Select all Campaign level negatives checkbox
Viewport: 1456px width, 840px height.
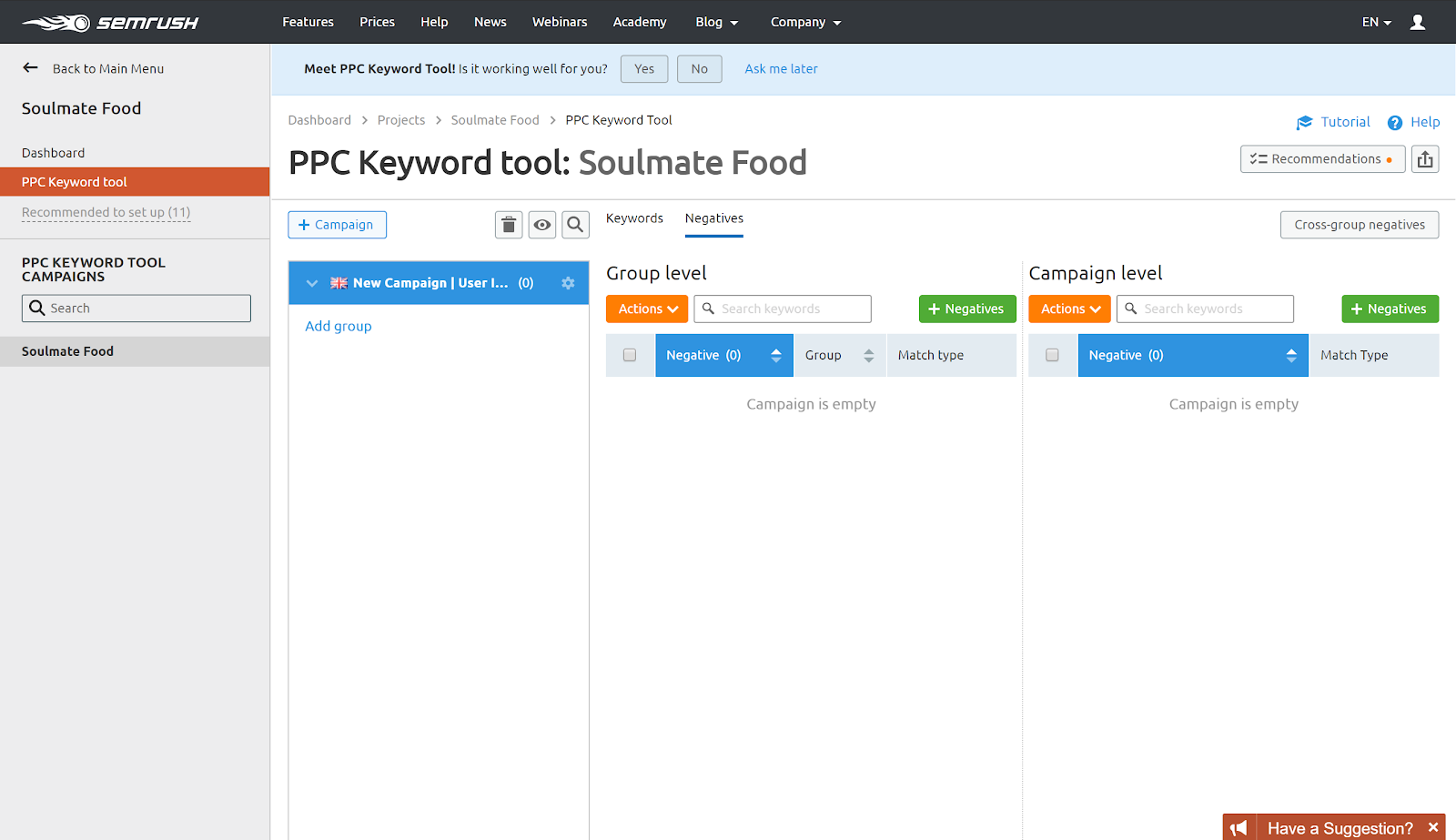tap(1052, 355)
